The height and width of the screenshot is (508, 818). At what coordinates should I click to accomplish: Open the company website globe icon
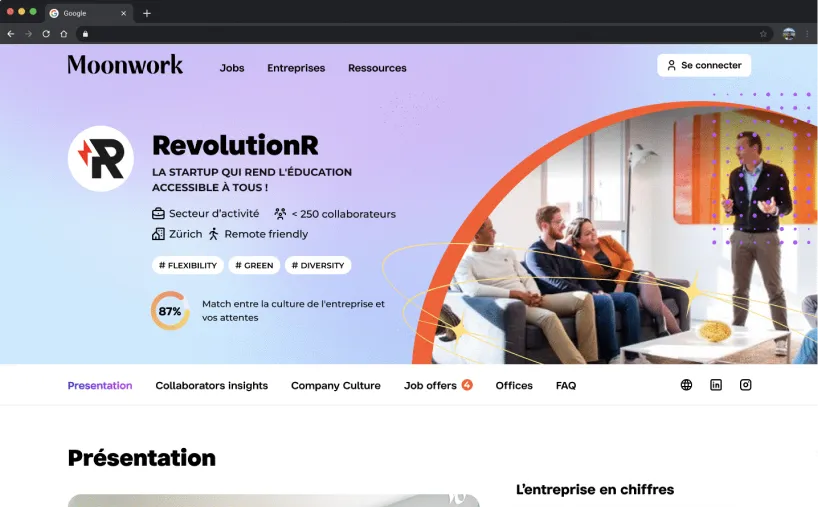pos(686,385)
